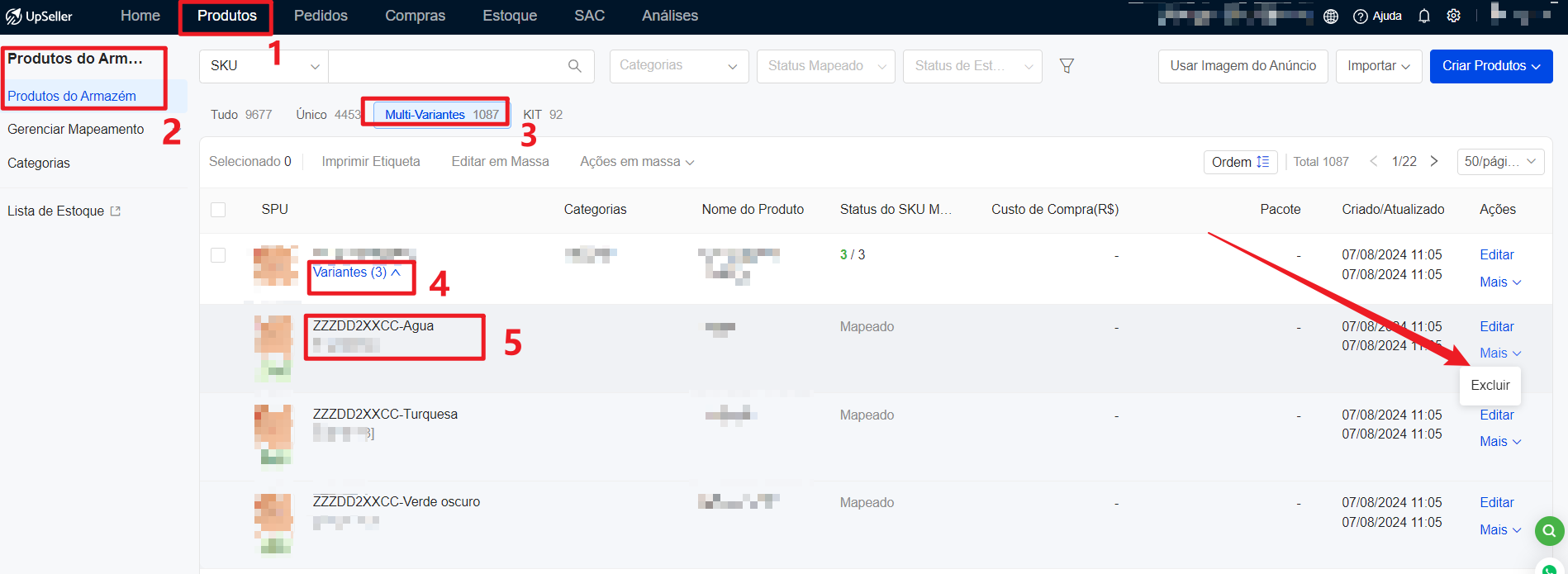1568x574 pixels.
Task: Open the Estoque menu
Action: [x=510, y=16]
